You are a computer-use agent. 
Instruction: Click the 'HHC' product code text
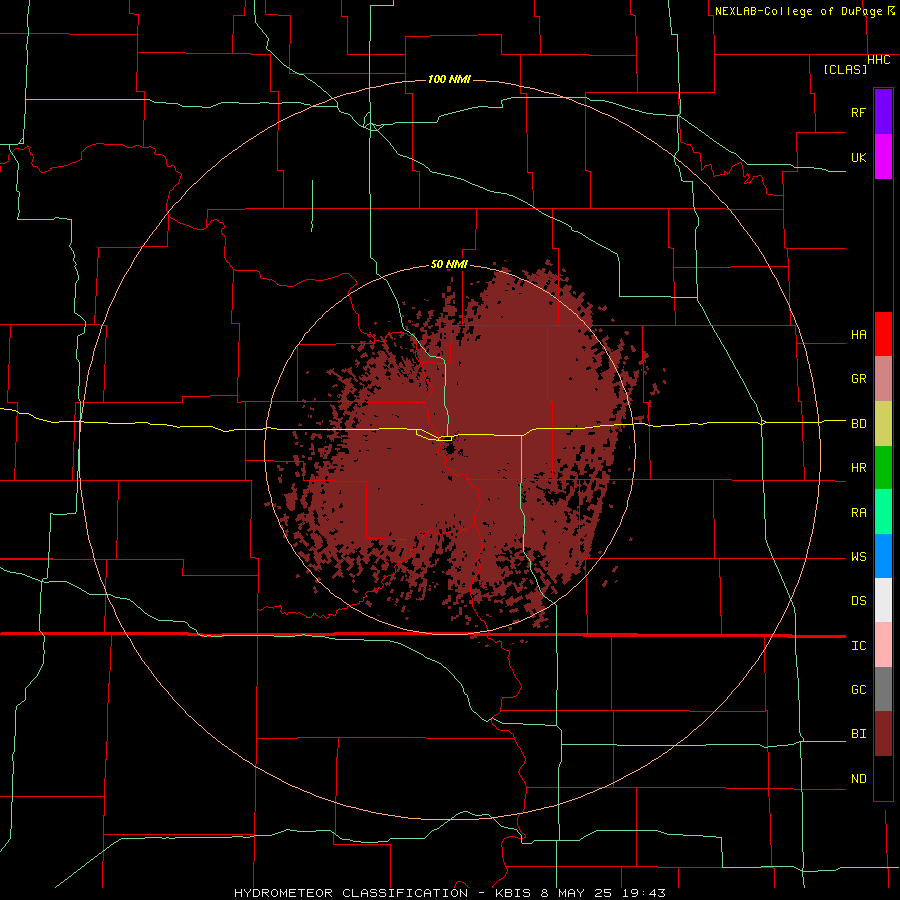coord(878,60)
